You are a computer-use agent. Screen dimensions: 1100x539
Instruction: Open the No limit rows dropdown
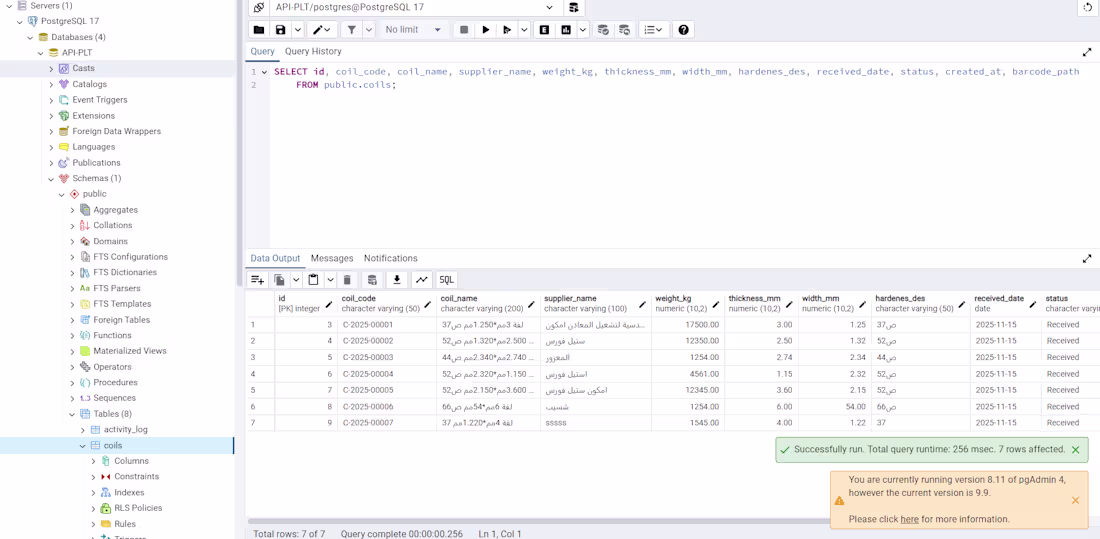click(413, 29)
